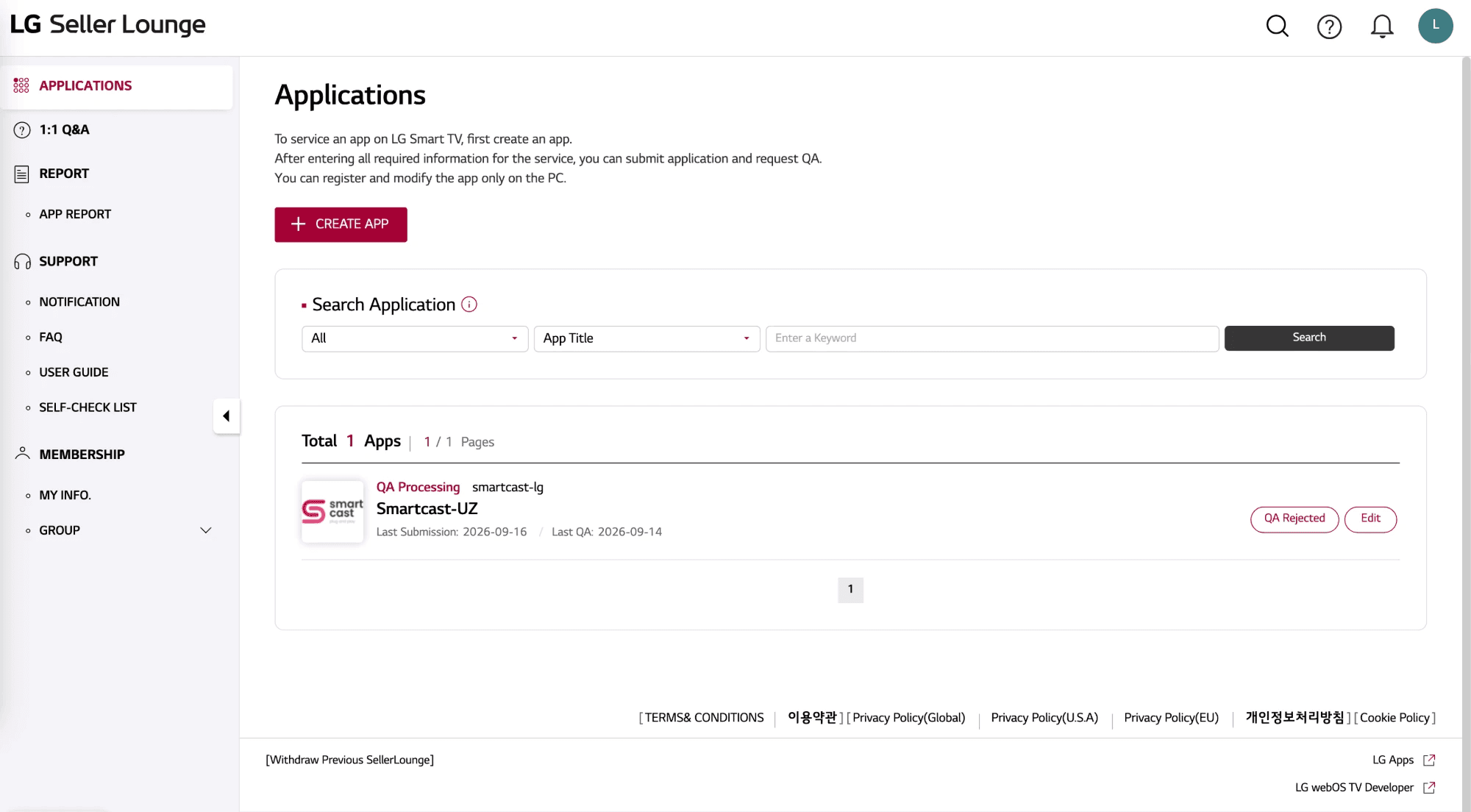Image resolution: width=1471 pixels, height=812 pixels.
Task: Open the Smartcast app logo thumbnail
Action: 332,512
